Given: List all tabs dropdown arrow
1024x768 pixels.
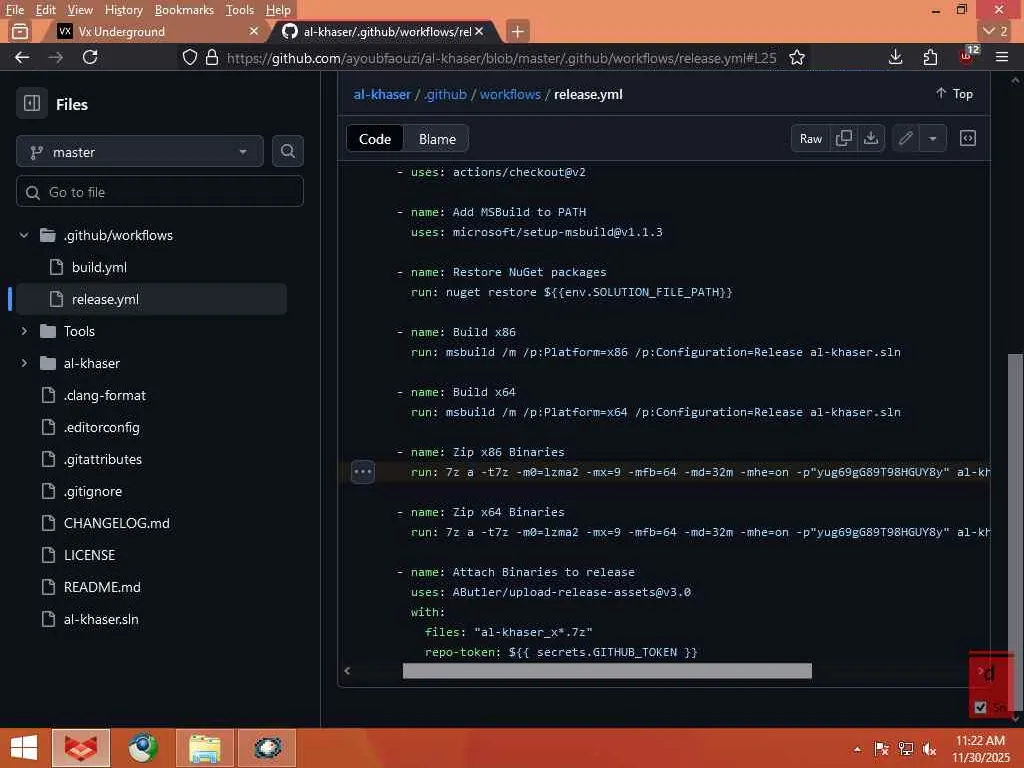Looking at the screenshot, I should [997, 31].
